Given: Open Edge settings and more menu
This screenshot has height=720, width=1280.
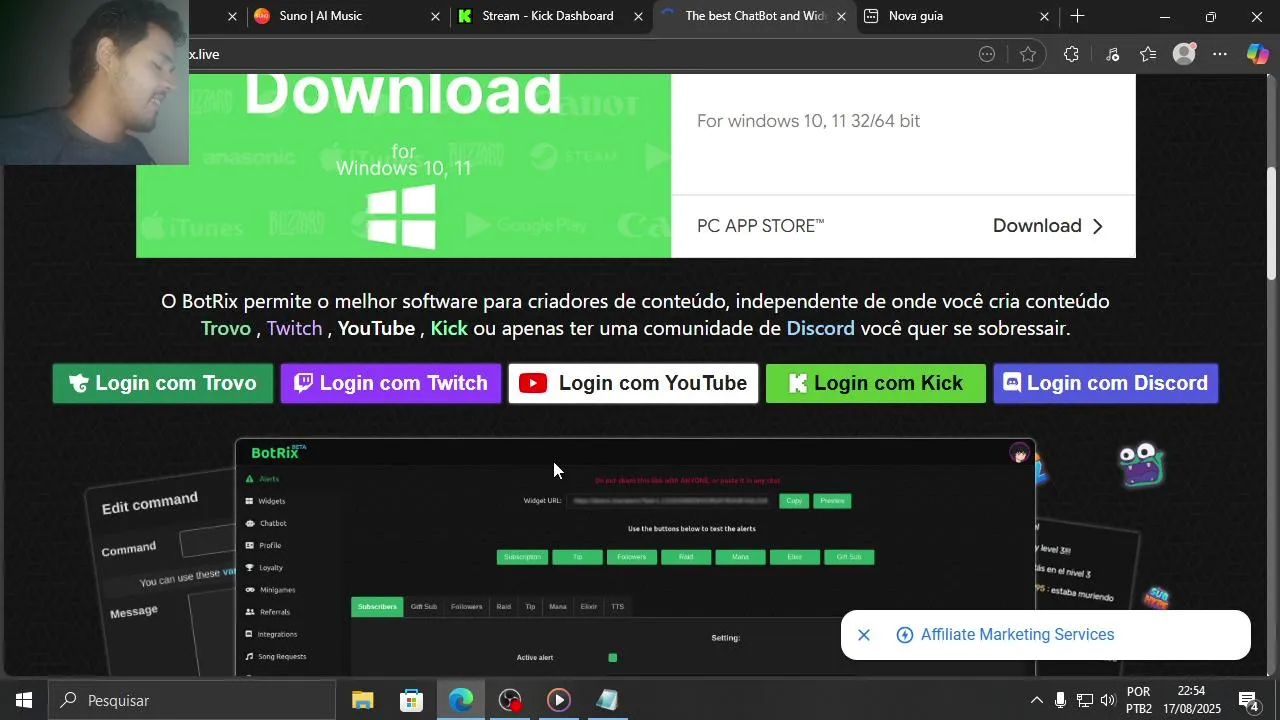Looking at the screenshot, I should pos(1220,54).
